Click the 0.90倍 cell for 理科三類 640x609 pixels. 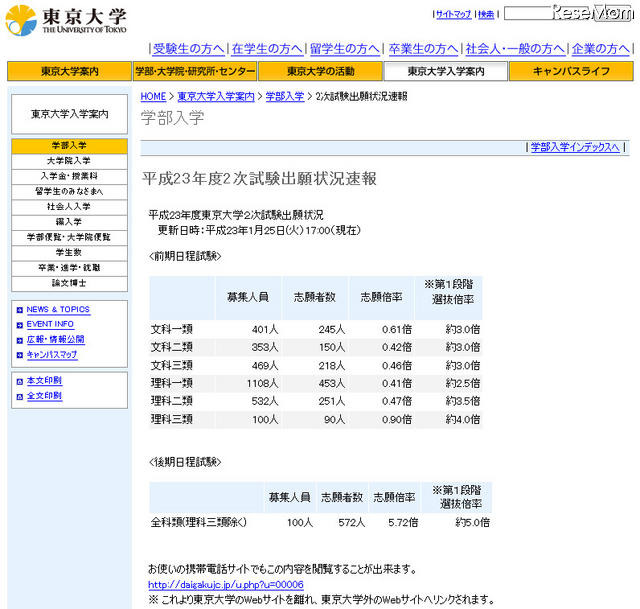pos(397,420)
